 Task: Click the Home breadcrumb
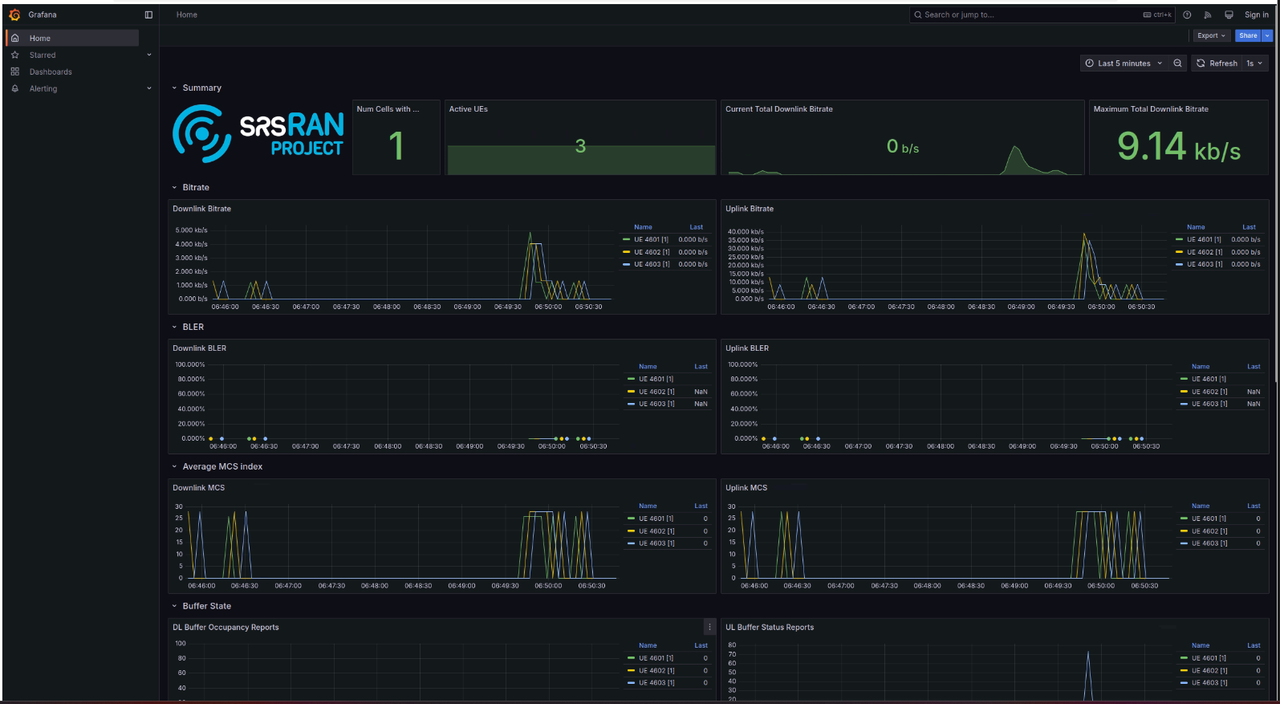(187, 15)
